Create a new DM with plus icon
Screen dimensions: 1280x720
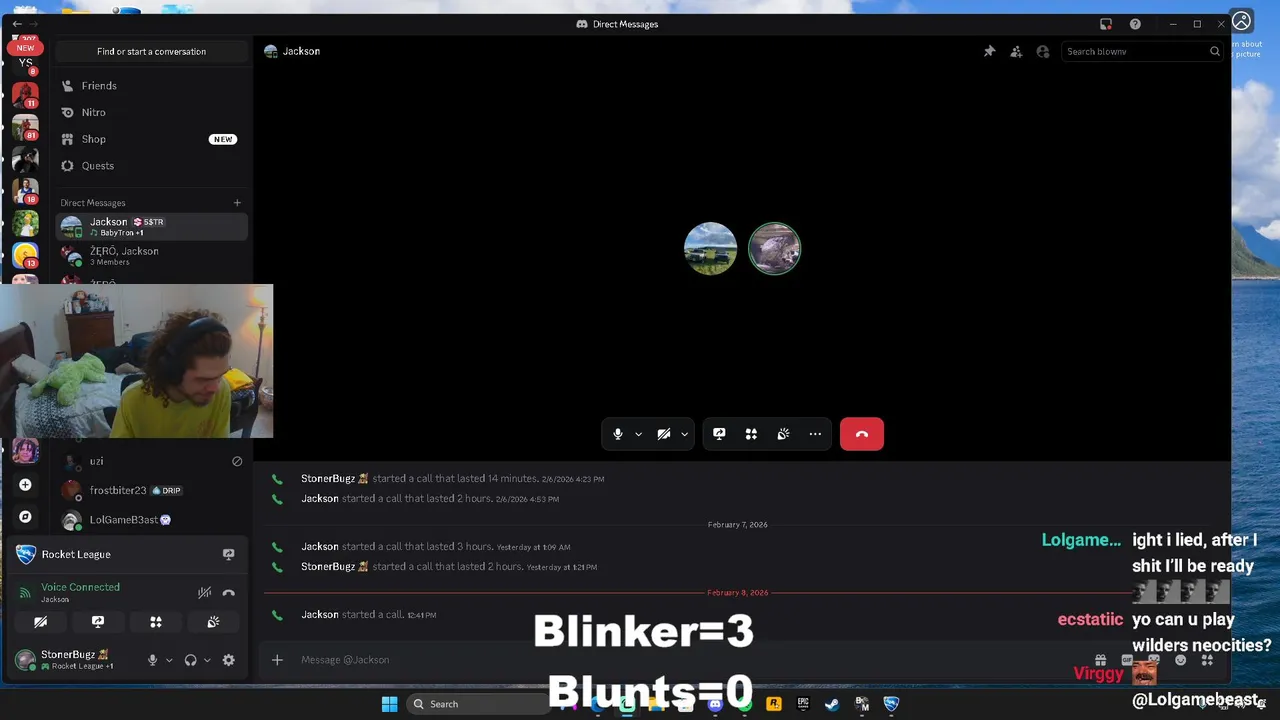click(x=237, y=203)
